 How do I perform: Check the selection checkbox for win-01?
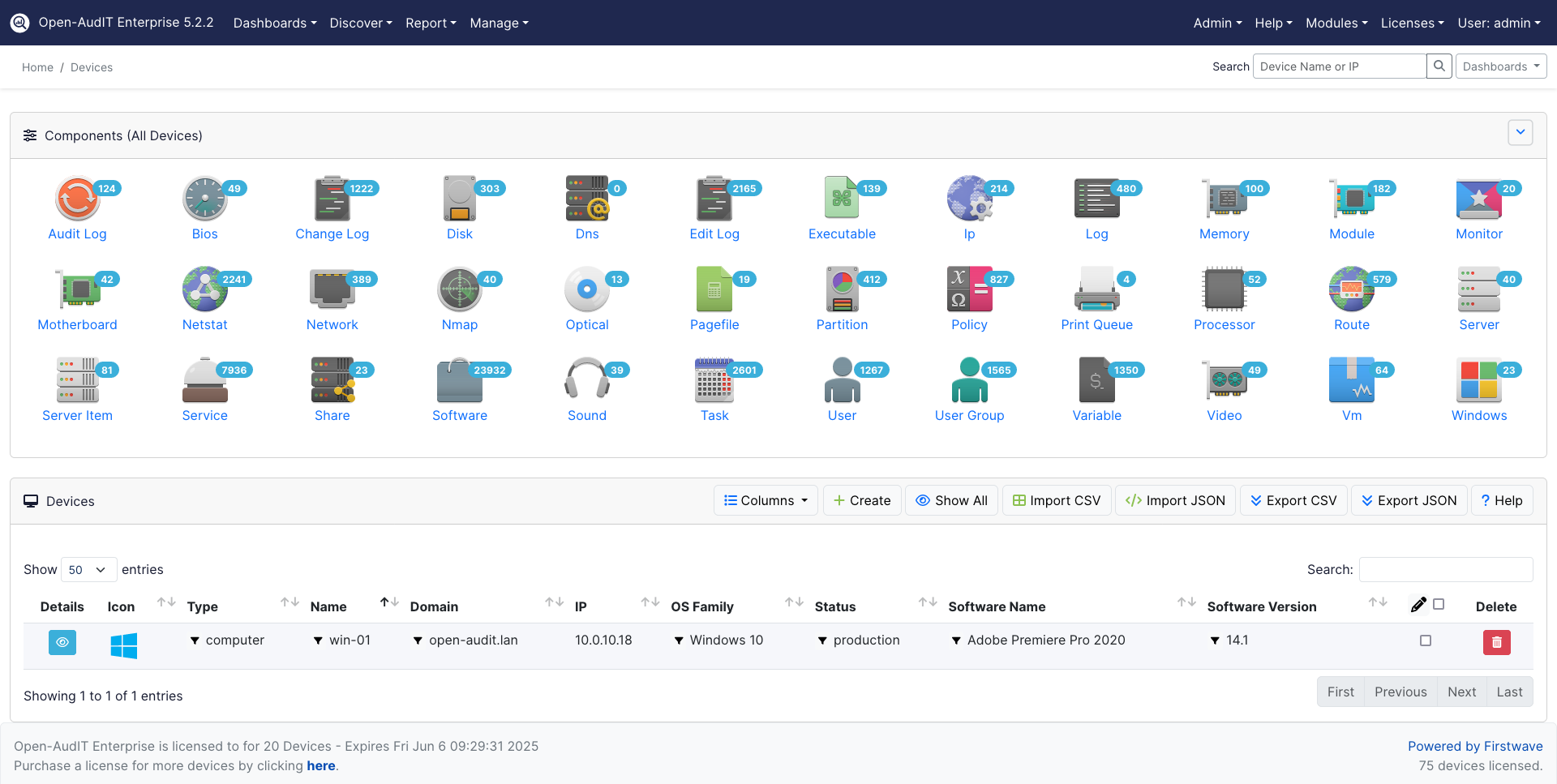(1426, 640)
